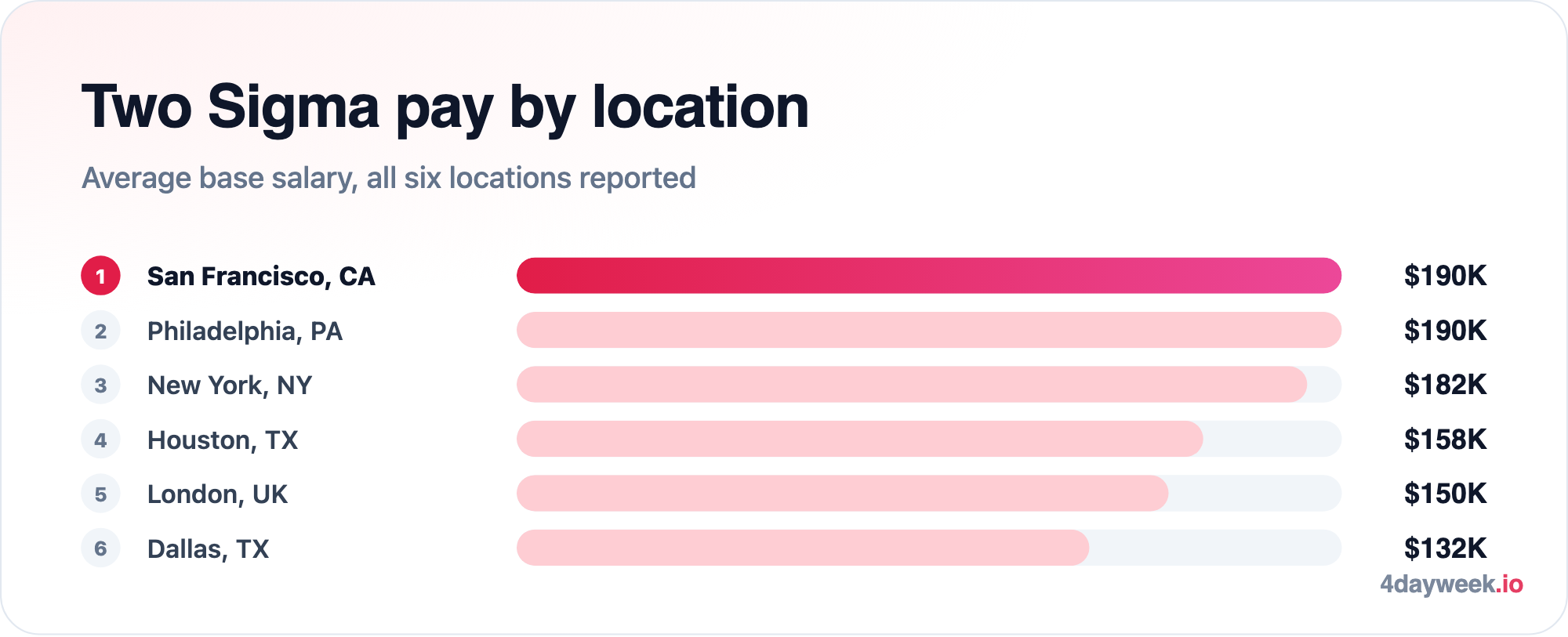Click the Dallas salary bar

point(803,548)
